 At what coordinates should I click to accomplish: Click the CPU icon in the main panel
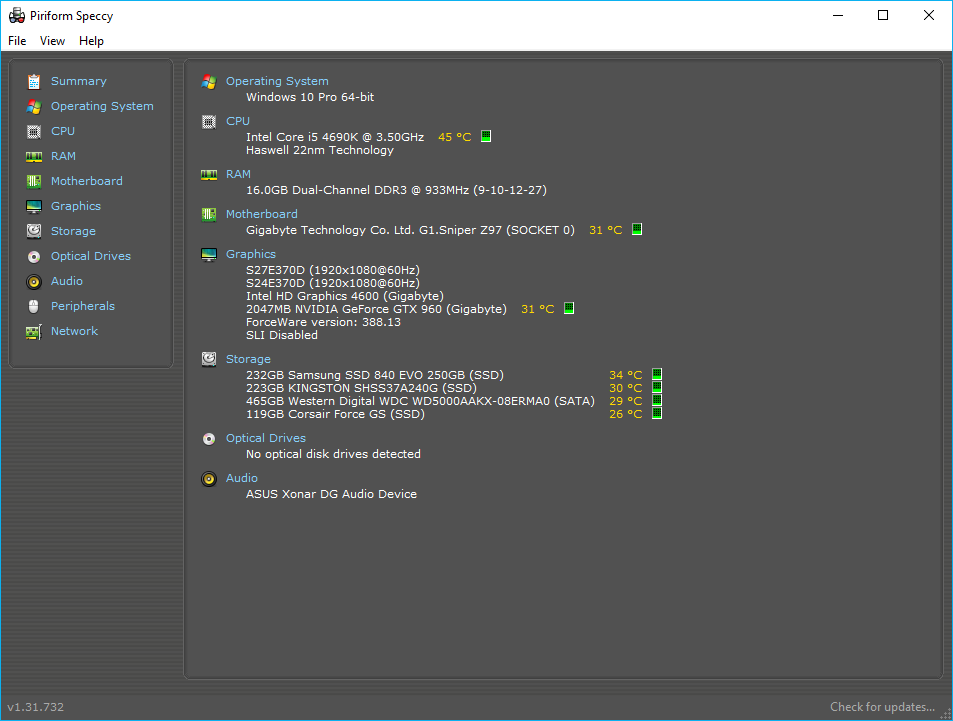209,122
